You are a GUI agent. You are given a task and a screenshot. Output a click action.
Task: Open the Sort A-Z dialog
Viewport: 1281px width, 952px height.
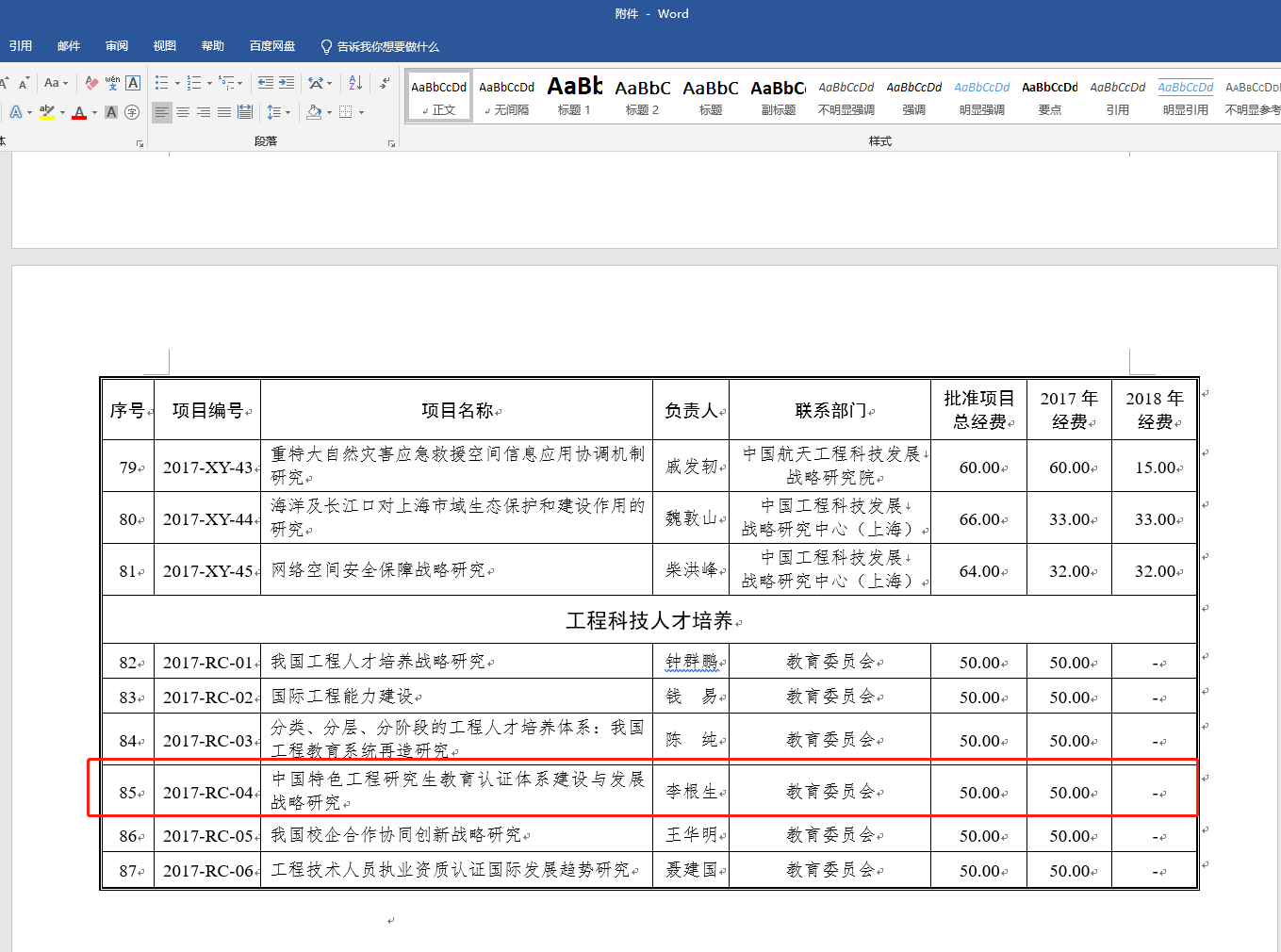pos(355,83)
